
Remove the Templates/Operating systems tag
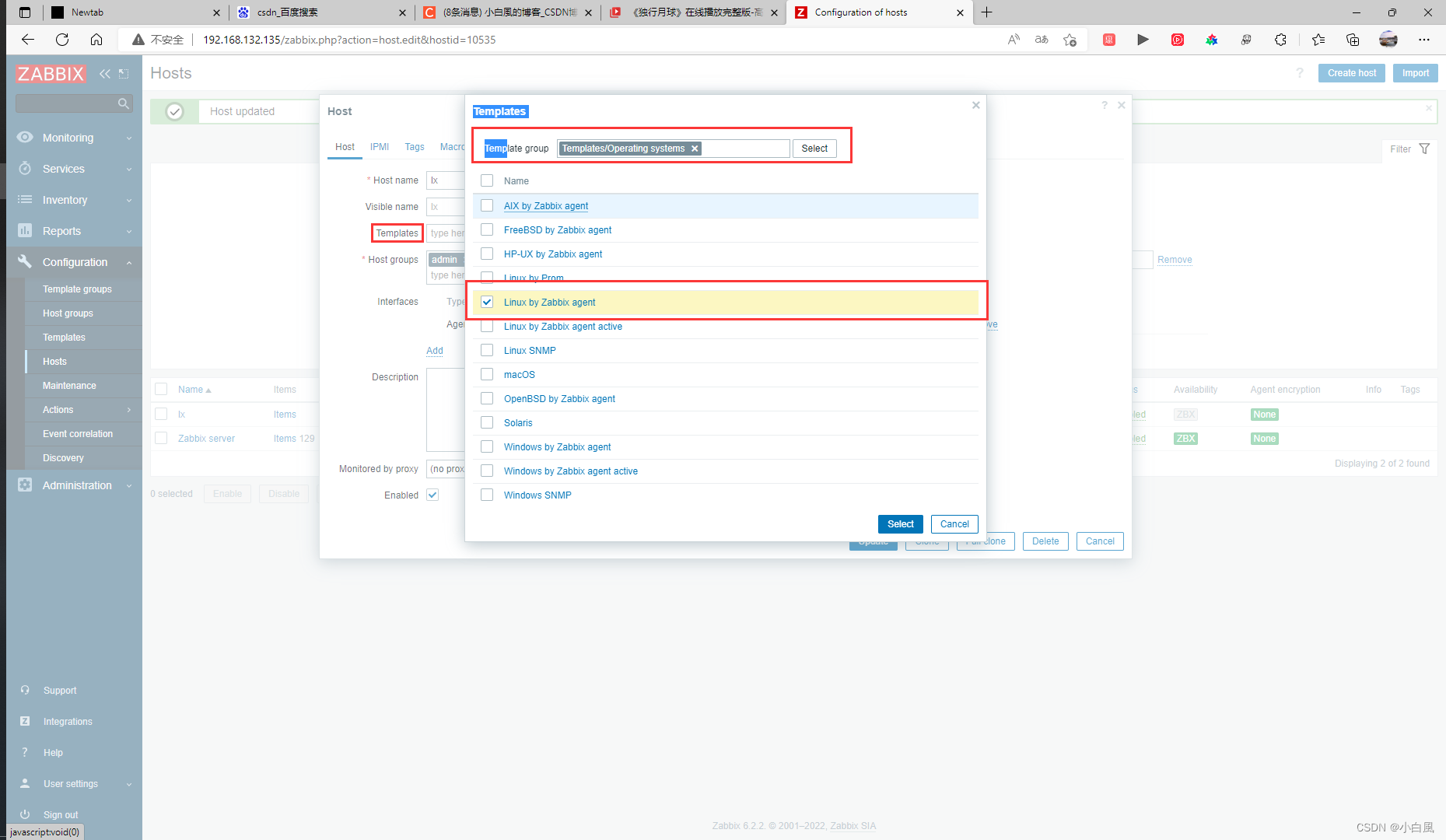[695, 149]
